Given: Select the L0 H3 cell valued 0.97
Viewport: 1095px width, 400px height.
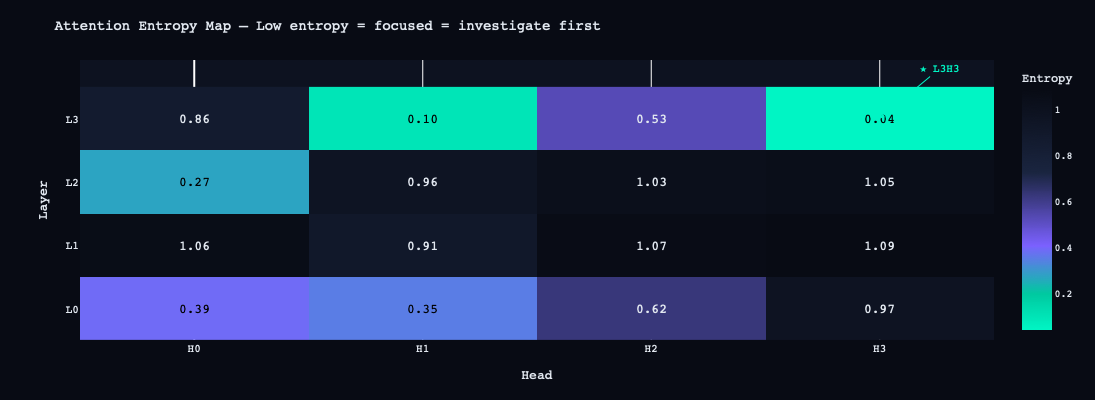Looking at the screenshot, I should [880, 309].
